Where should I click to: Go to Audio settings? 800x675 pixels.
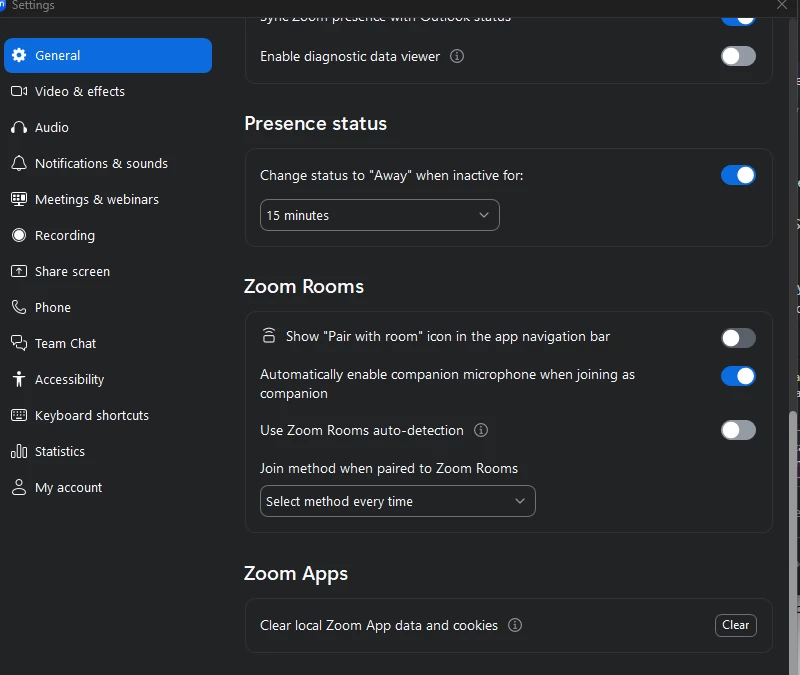point(108,128)
